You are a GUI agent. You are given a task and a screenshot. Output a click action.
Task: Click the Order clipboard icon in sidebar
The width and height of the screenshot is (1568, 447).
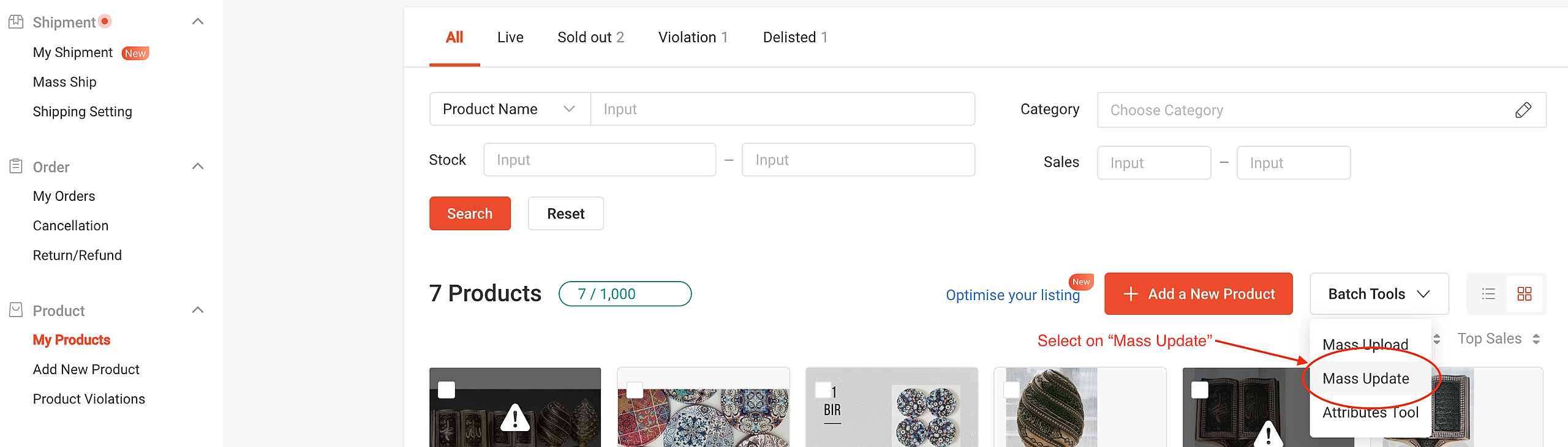(x=16, y=167)
